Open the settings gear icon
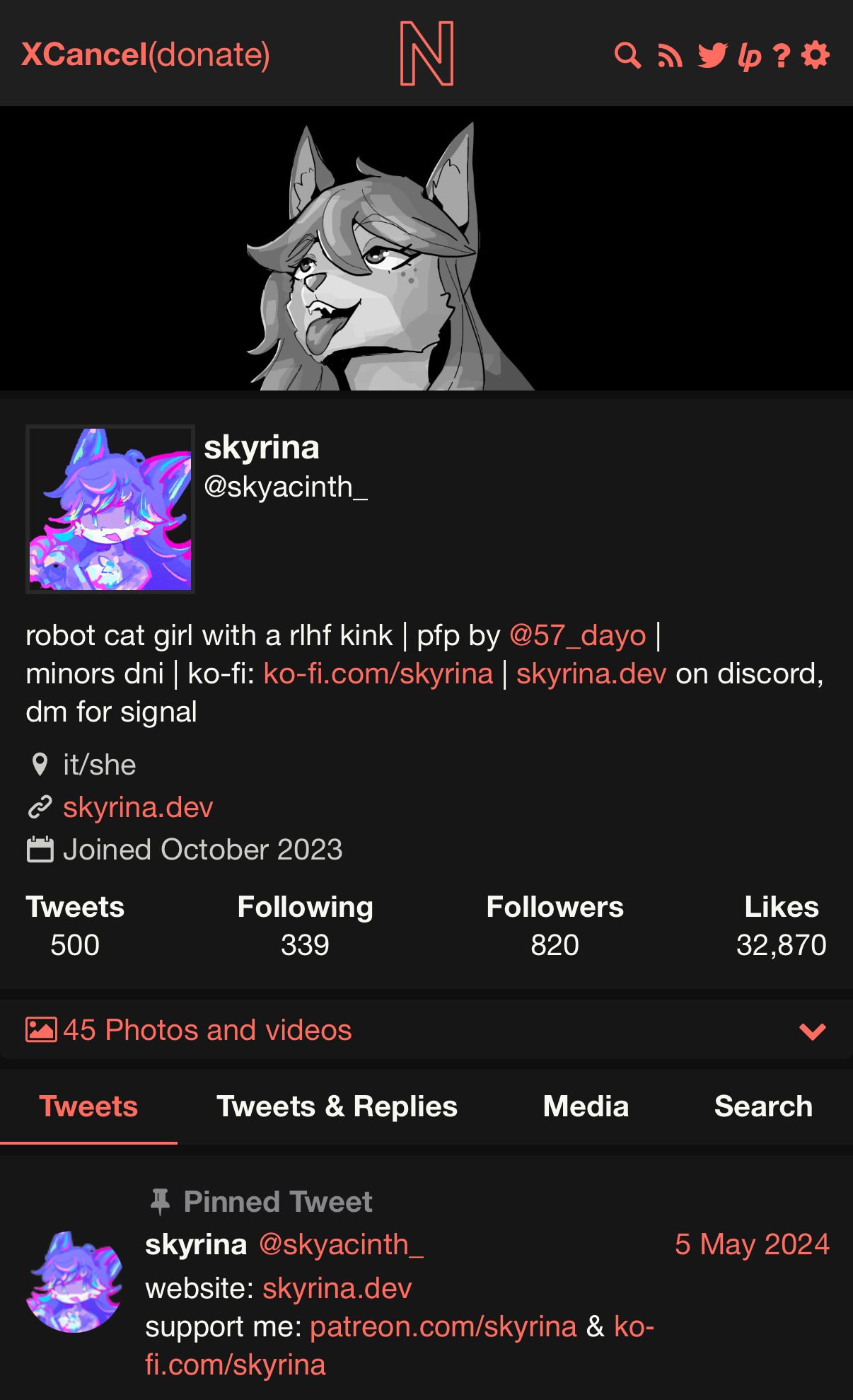The image size is (853, 1400). click(816, 55)
